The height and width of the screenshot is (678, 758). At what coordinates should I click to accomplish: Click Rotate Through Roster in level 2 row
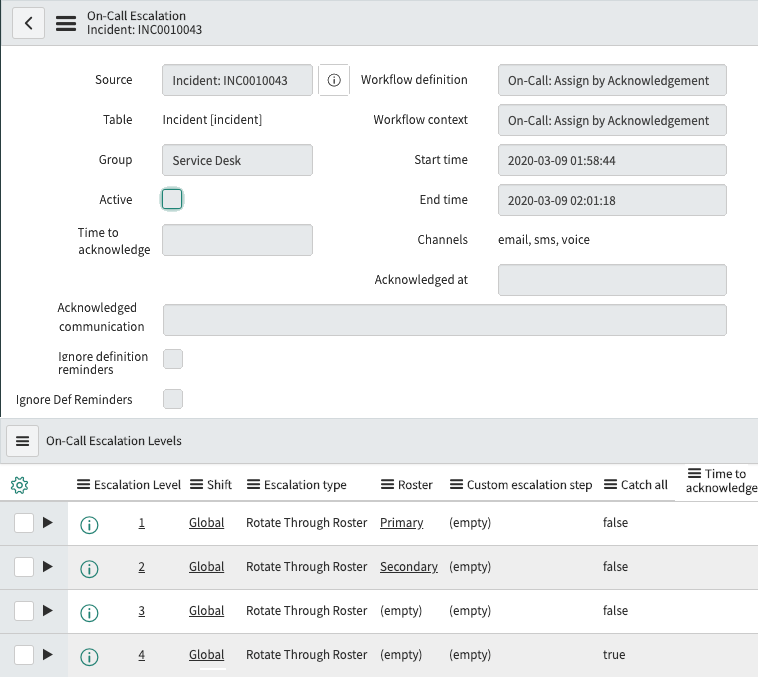pyautogui.click(x=306, y=567)
